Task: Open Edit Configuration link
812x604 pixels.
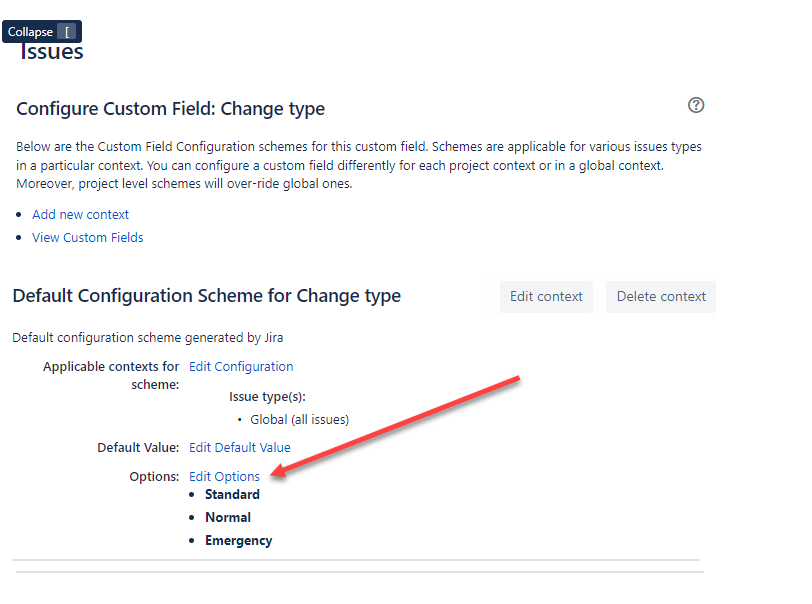Action: point(240,366)
